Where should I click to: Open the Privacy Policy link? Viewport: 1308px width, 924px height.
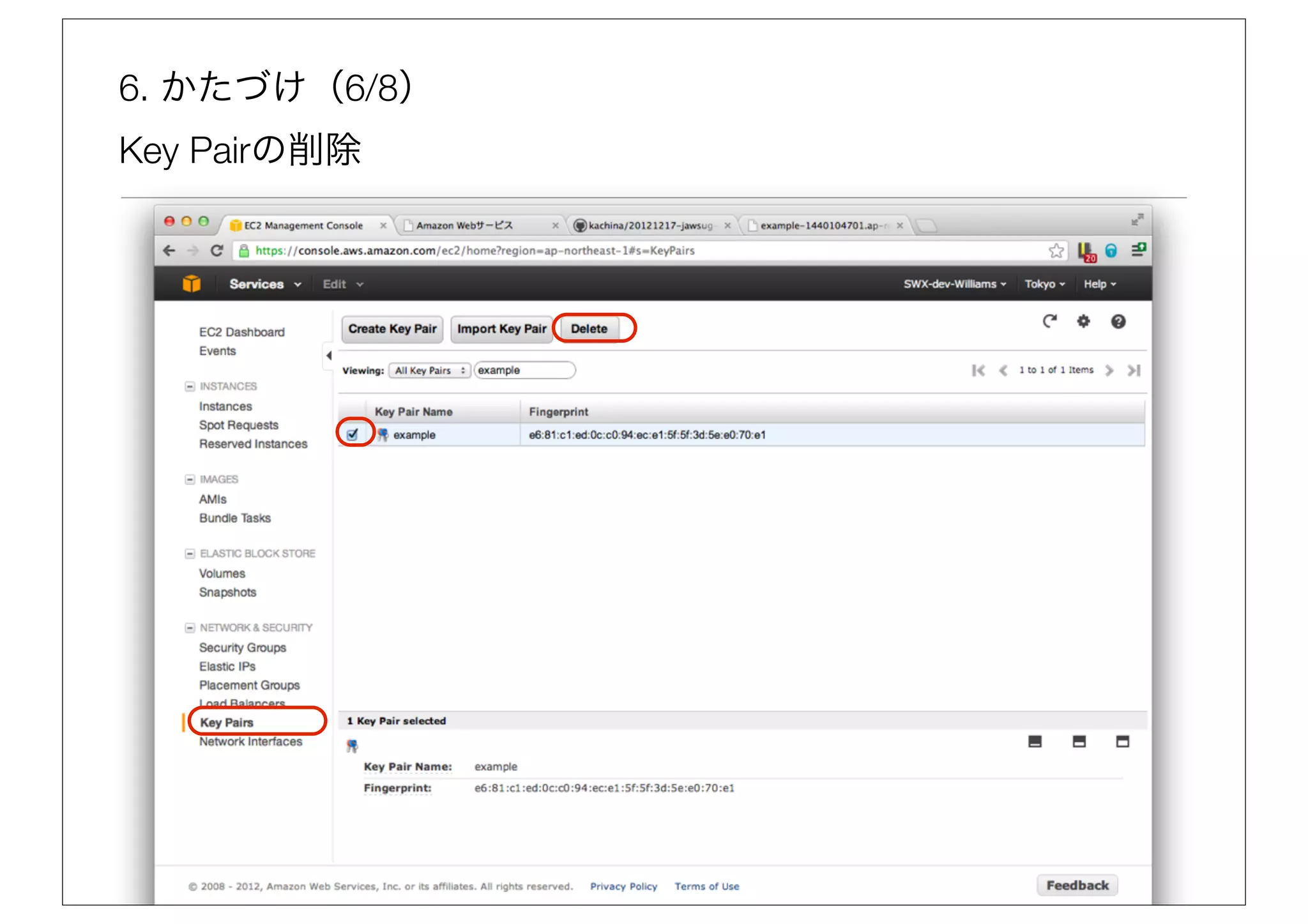623,886
